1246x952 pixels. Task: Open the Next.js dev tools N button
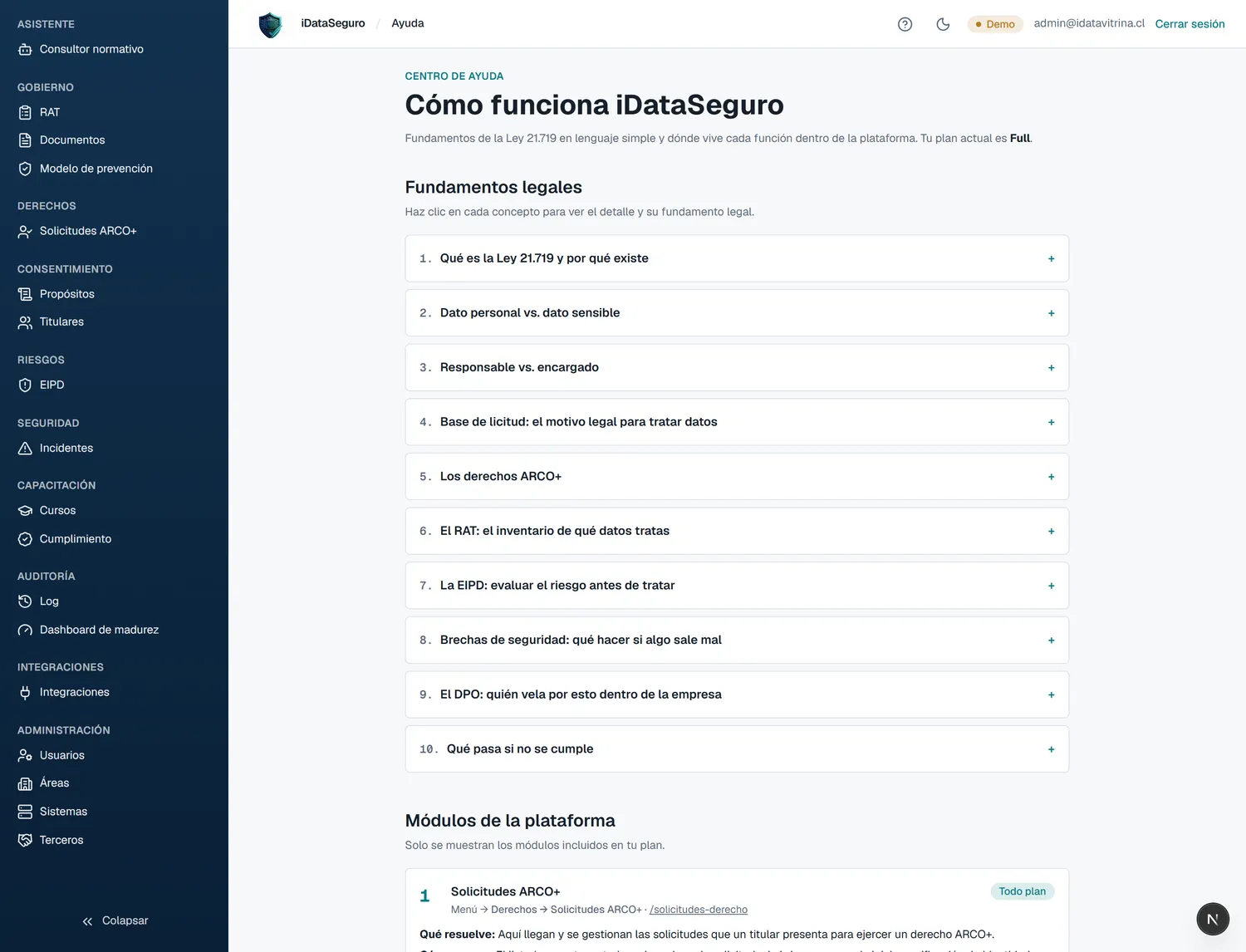(x=1213, y=919)
